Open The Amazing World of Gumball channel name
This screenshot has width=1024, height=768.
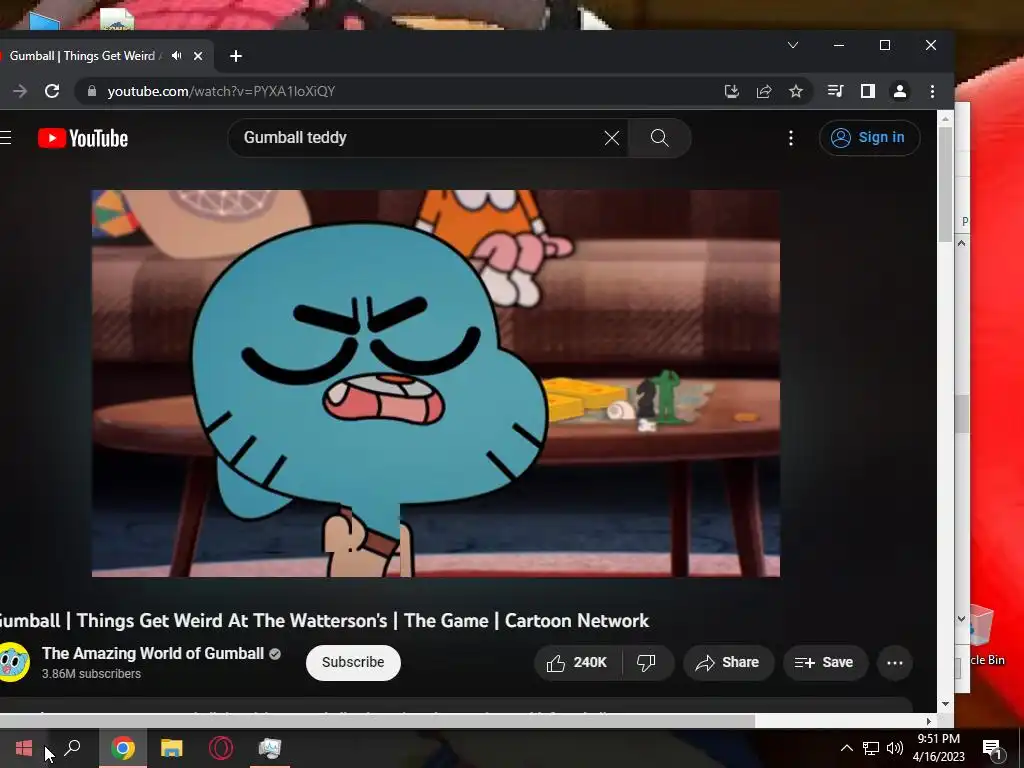153,654
